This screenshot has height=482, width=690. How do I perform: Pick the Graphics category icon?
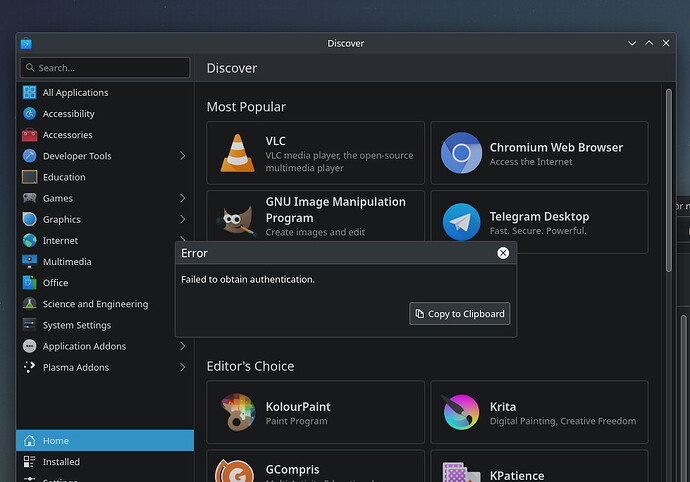click(29, 219)
